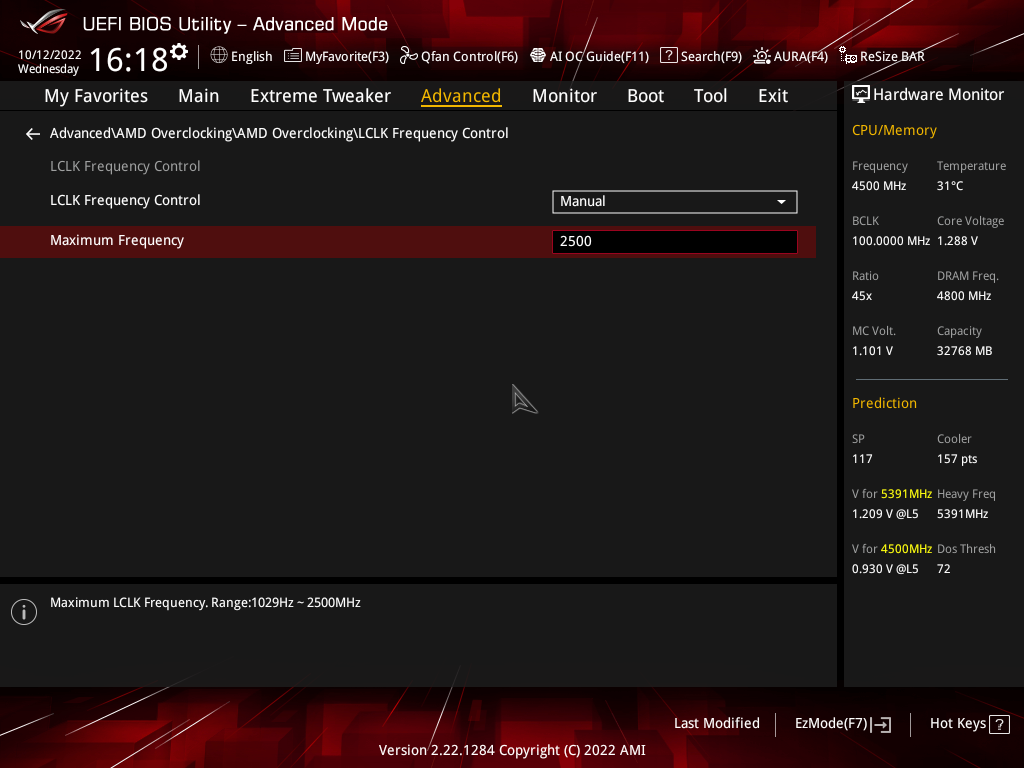Select the Advanced tab
The height and width of the screenshot is (768, 1024).
click(461, 96)
